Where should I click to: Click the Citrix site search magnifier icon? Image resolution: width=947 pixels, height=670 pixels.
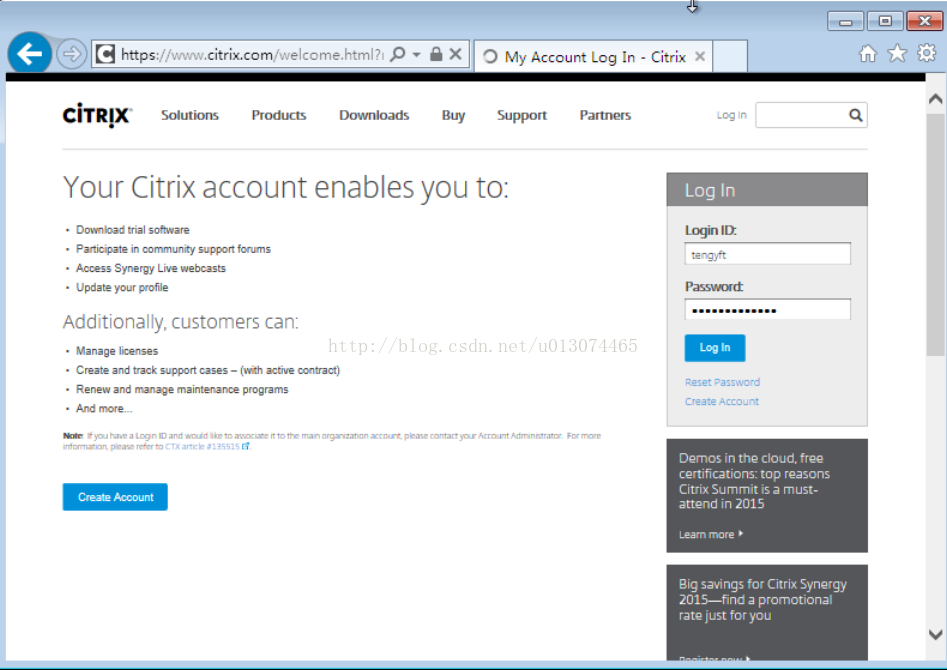point(856,115)
